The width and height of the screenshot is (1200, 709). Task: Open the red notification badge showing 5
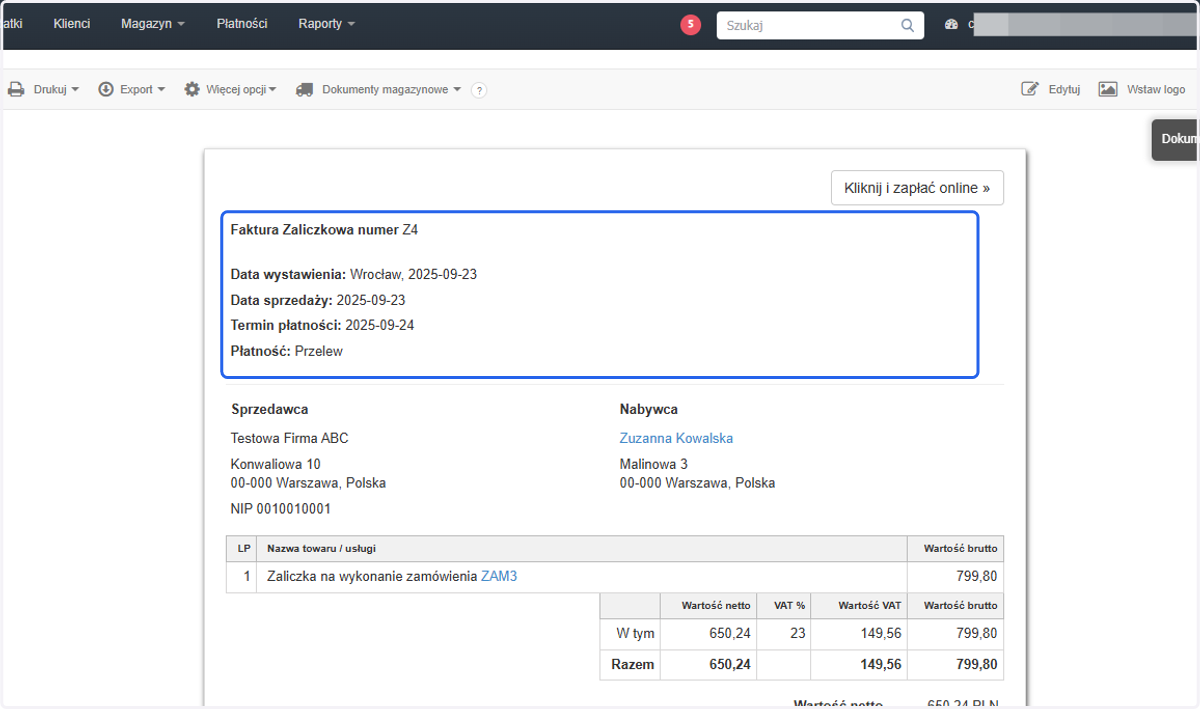(690, 25)
